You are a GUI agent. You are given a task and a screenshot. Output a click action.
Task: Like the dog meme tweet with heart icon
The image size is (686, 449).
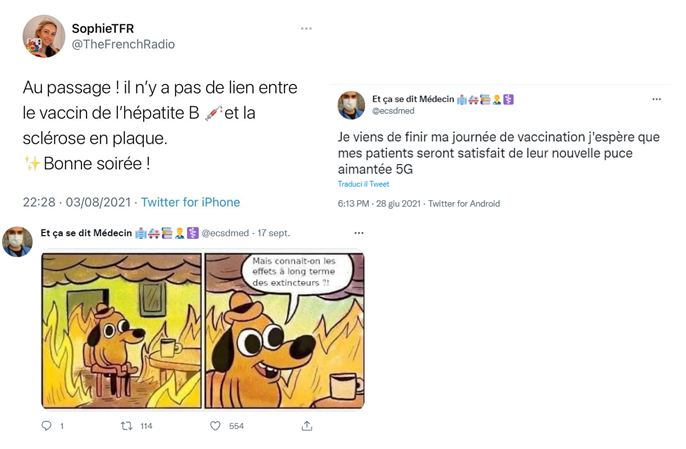[215, 426]
